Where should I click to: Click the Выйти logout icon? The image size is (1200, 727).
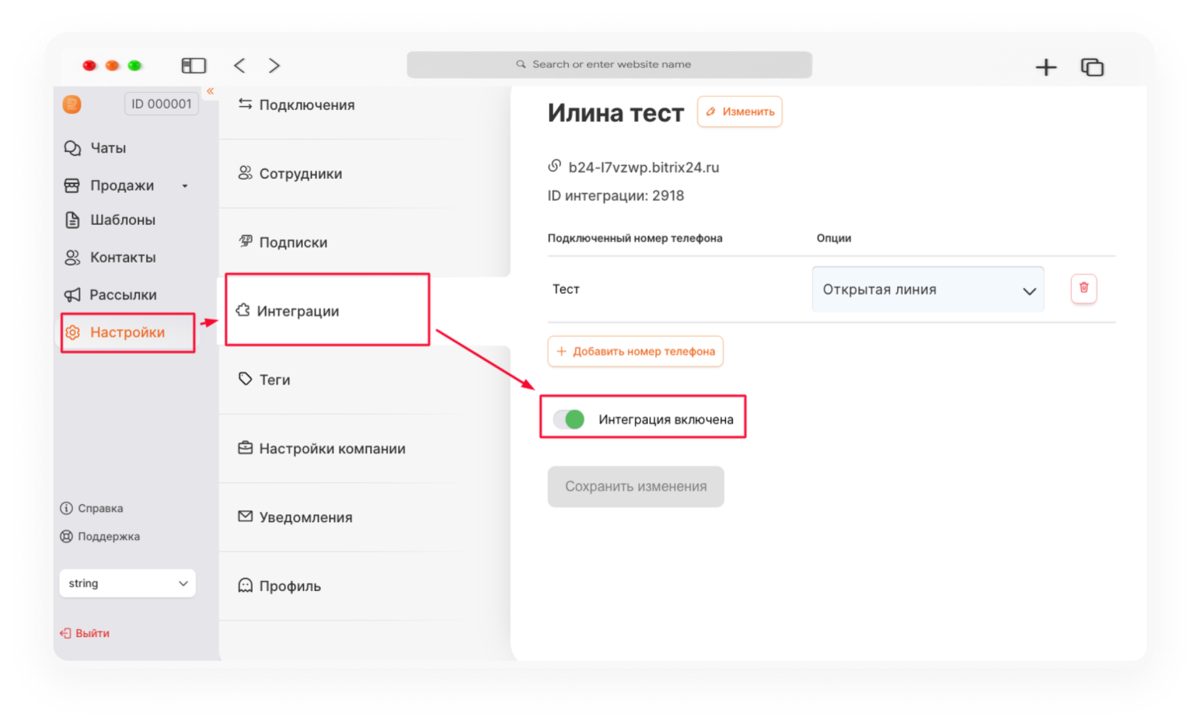pos(66,633)
